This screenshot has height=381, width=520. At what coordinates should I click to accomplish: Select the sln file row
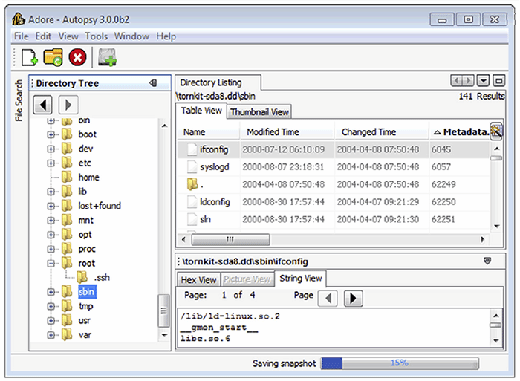(x=333, y=219)
